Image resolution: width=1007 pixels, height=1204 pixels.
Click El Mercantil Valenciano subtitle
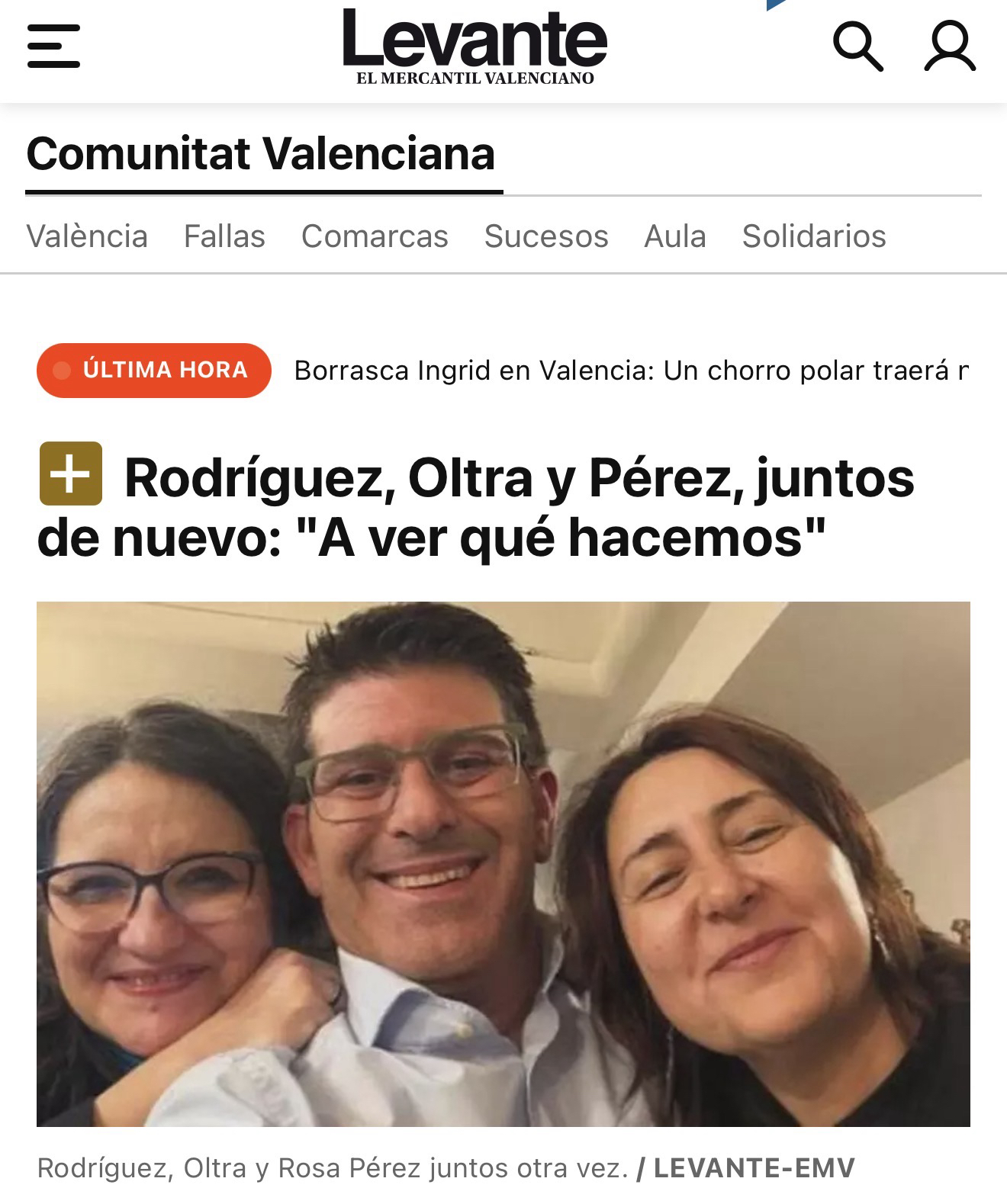click(475, 78)
